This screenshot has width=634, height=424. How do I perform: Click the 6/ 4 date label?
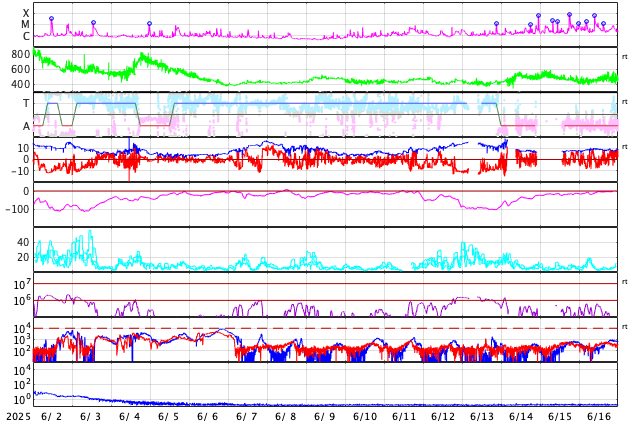[129, 416]
